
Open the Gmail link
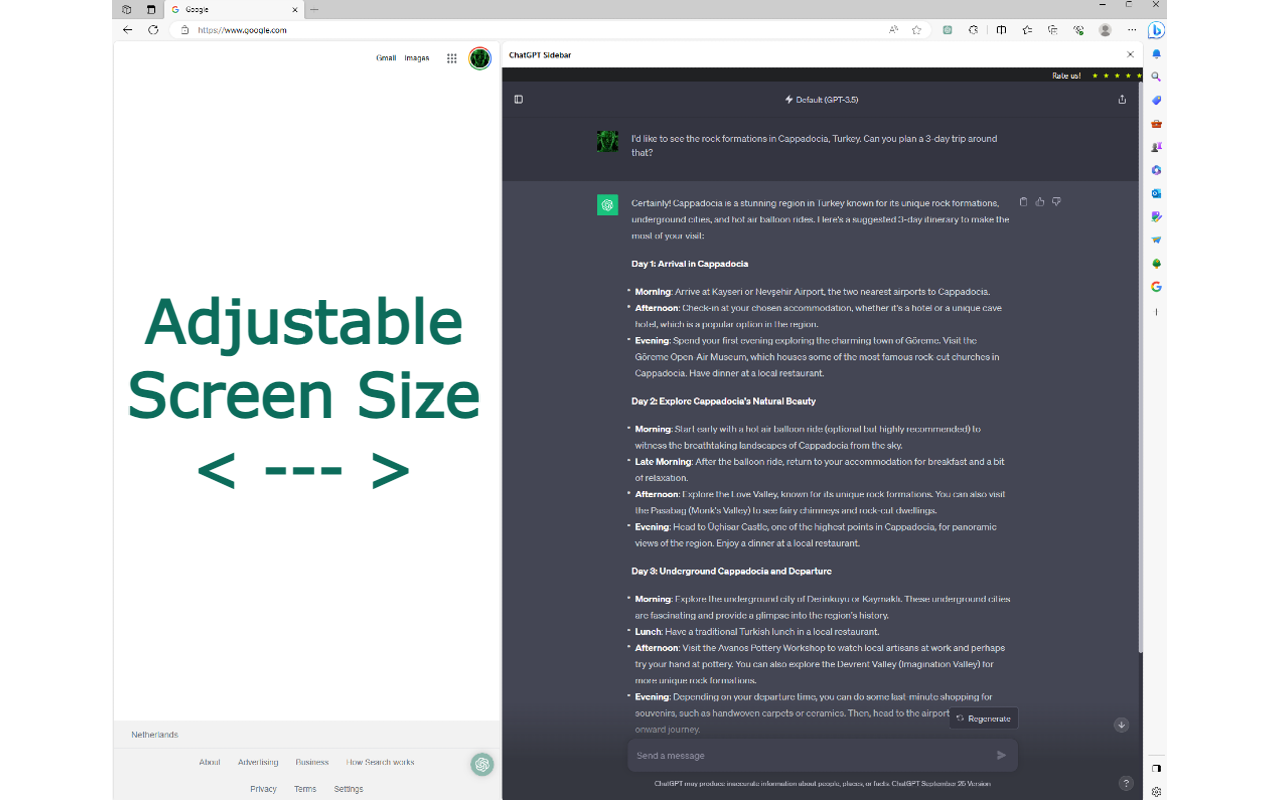click(386, 58)
